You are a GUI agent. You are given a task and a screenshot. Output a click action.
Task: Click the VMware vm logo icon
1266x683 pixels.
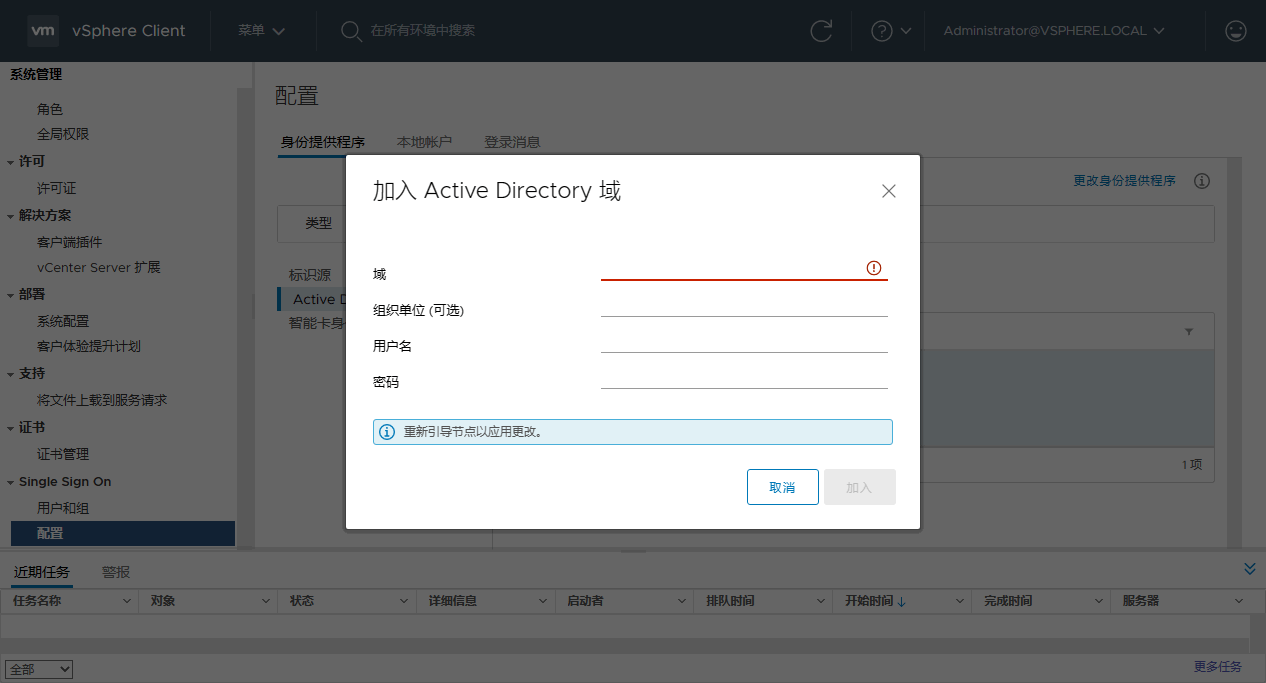click(x=43, y=31)
